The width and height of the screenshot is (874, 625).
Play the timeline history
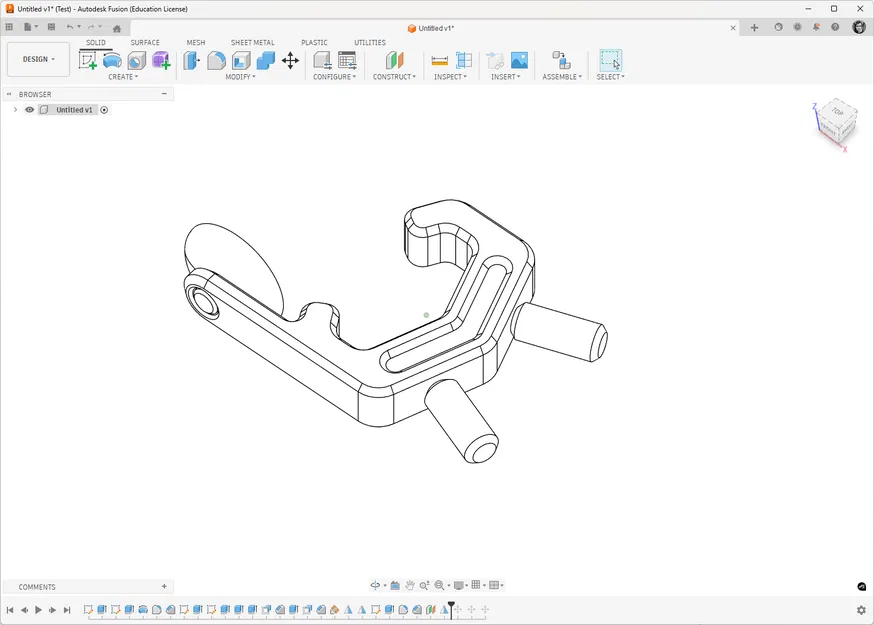pyautogui.click(x=38, y=610)
